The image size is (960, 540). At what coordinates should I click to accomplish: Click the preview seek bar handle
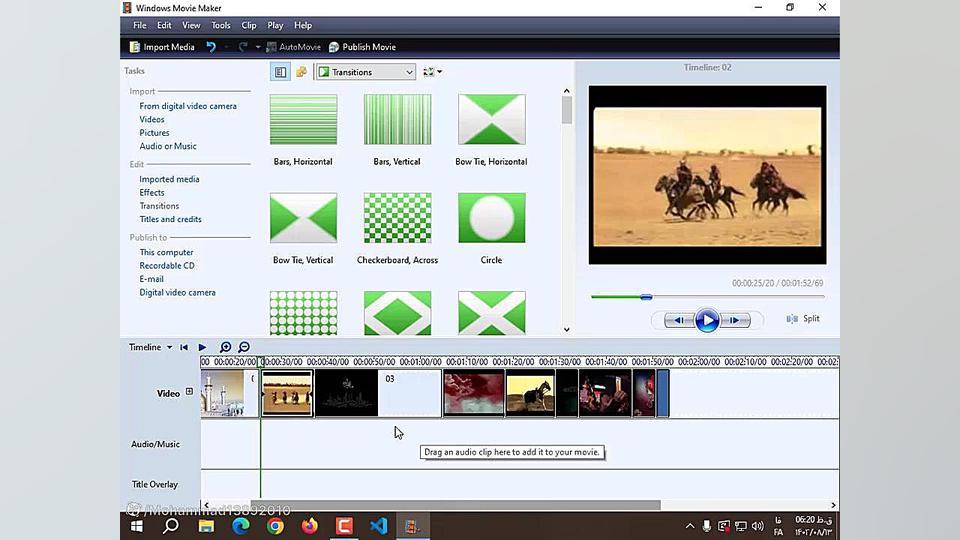click(x=646, y=297)
